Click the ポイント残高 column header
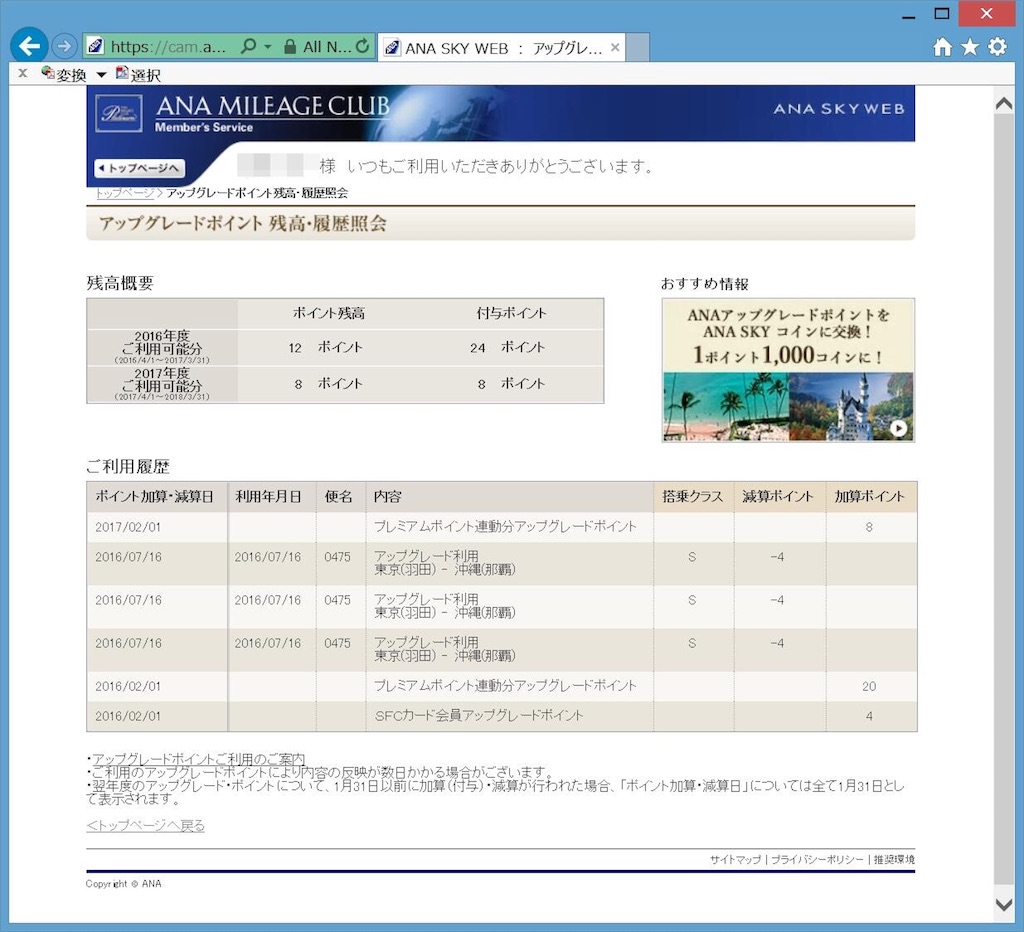The height and width of the screenshot is (932, 1024). [328, 313]
